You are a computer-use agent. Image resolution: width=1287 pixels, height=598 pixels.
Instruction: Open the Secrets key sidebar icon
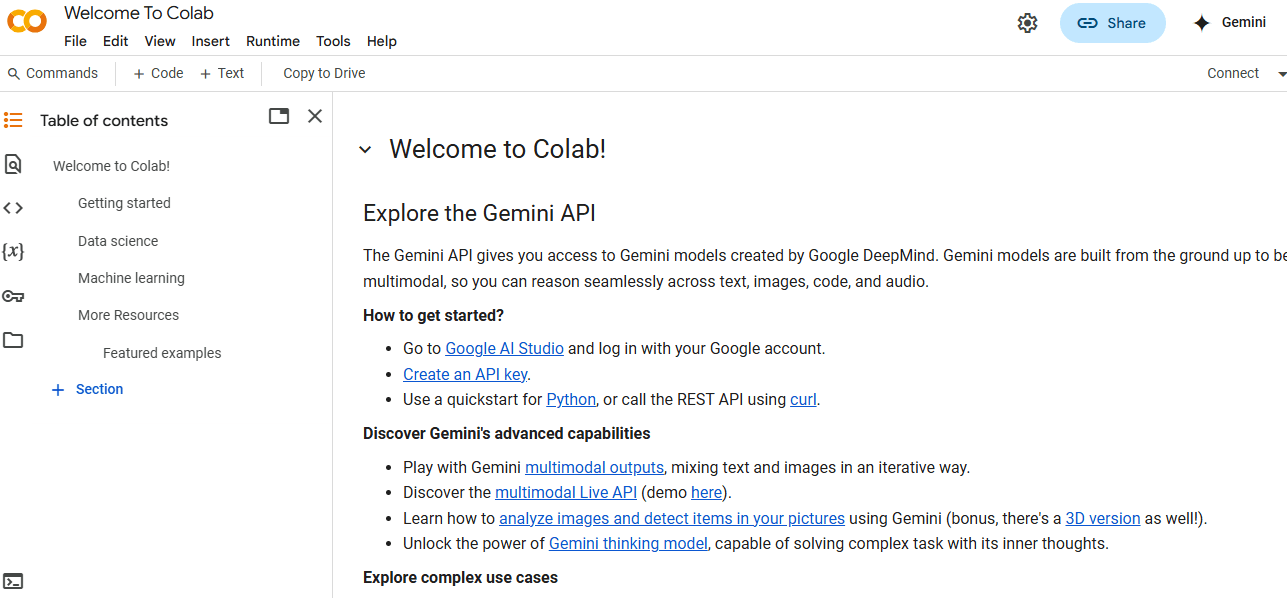click(13, 296)
